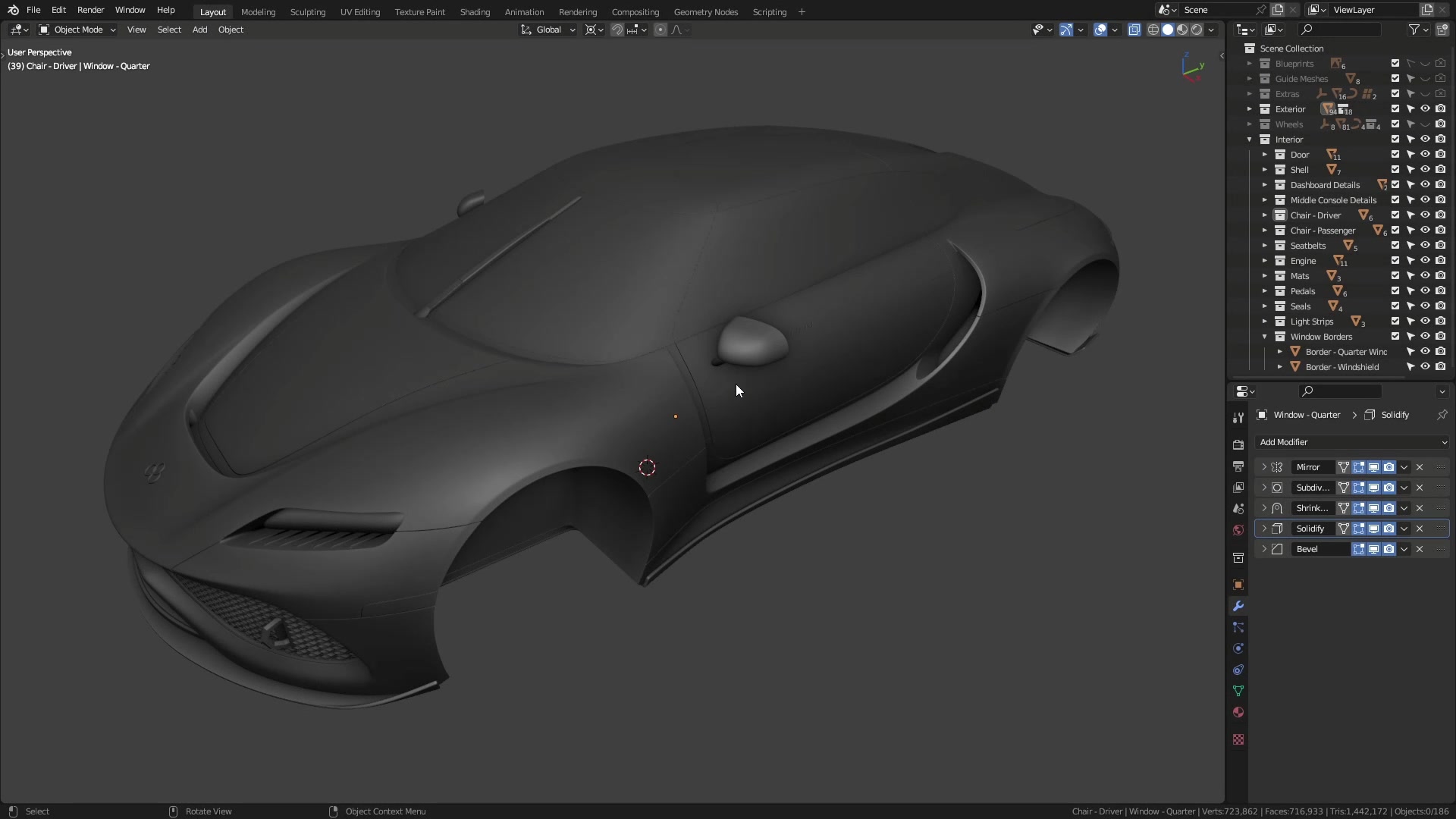Open Modifier properties wrench tab
Image resolution: width=1456 pixels, height=819 pixels.
1238,606
